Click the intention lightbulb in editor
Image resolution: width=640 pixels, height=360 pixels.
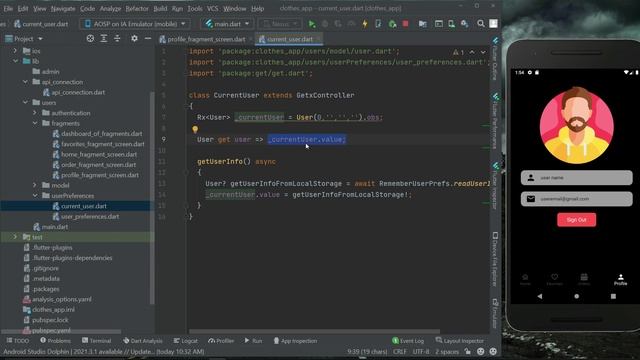[195, 129]
